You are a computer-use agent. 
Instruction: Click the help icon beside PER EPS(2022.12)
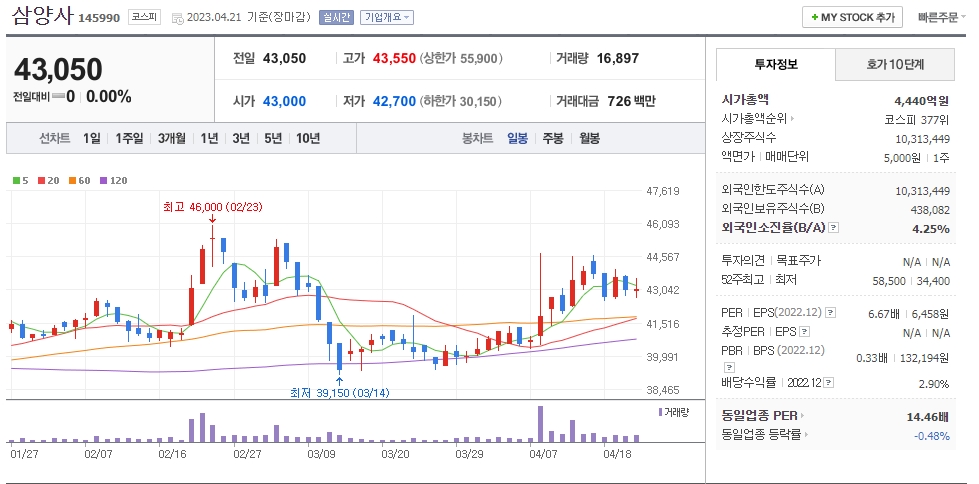pyautogui.click(x=831, y=312)
